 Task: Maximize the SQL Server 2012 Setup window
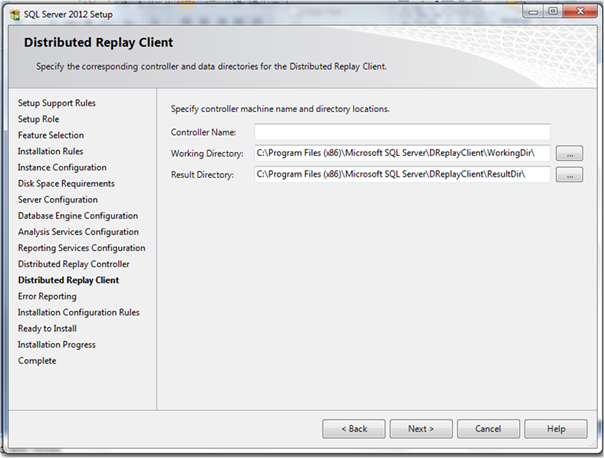tap(553, 12)
